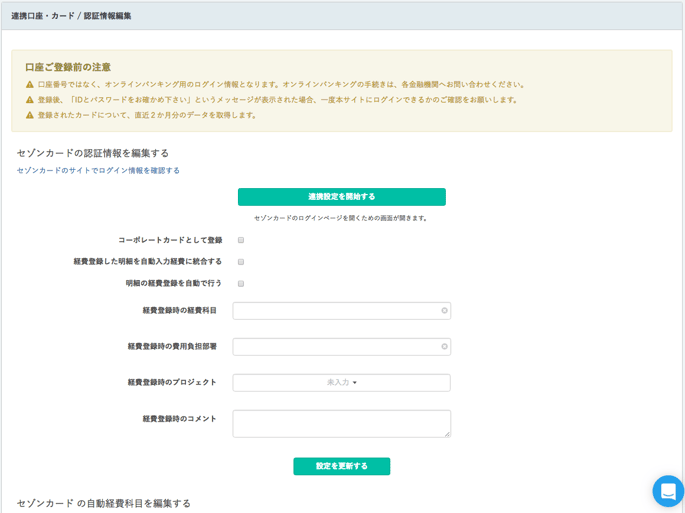Click 設定を更新する button
This screenshot has width=685, height=513.
342,466
